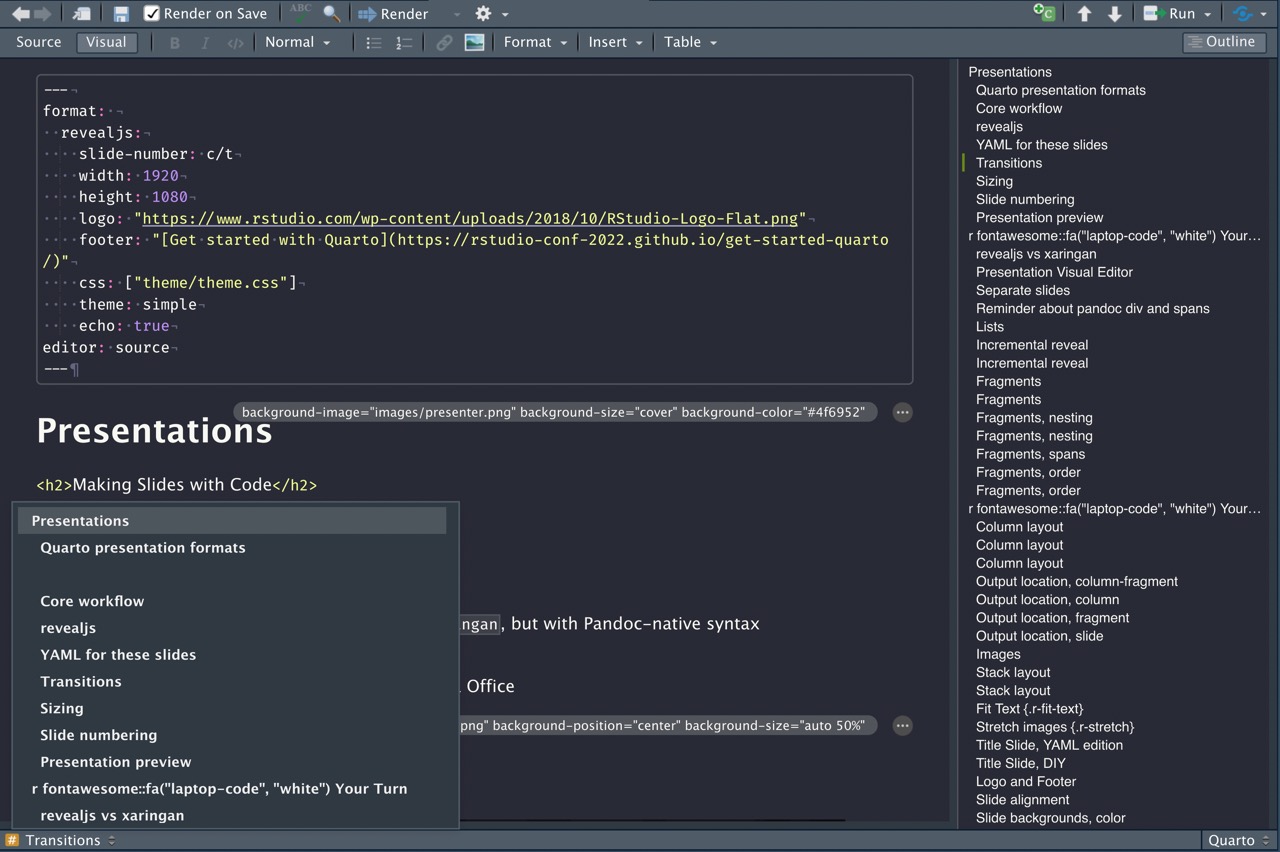The height and width of the screenshot is (852, 1280).
Task: Expand the Run dropdown arrow
Action: point(1208,14)
